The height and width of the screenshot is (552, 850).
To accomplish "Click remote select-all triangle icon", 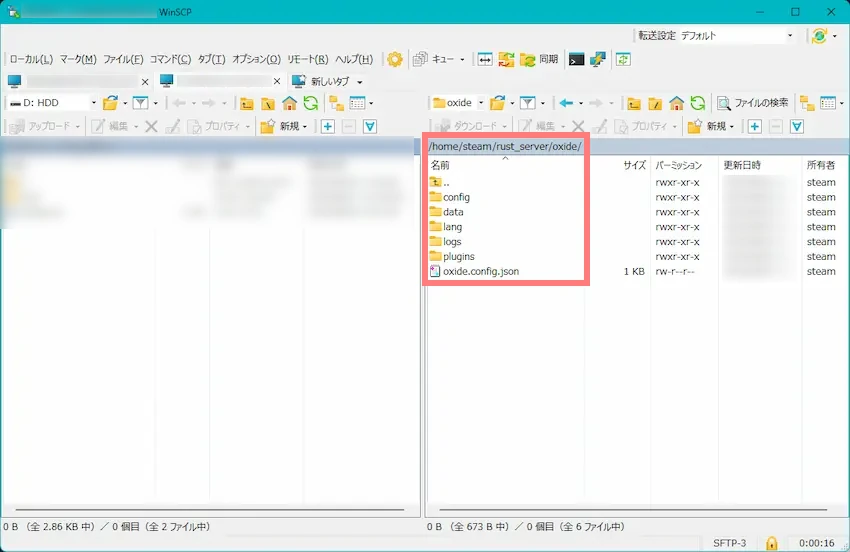I will coord(797,126).
